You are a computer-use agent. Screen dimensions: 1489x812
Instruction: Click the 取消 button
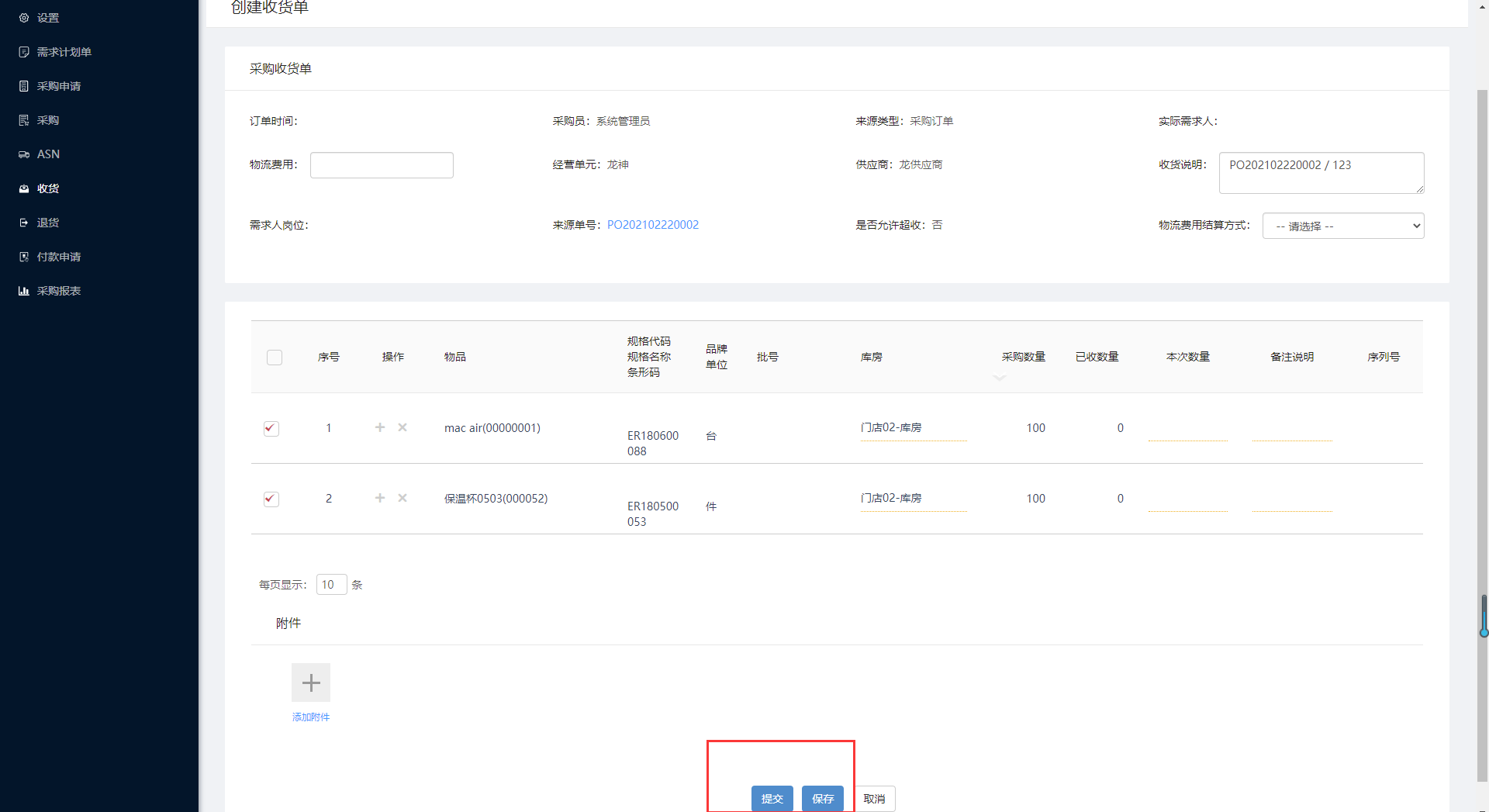(x=874, y=799)
